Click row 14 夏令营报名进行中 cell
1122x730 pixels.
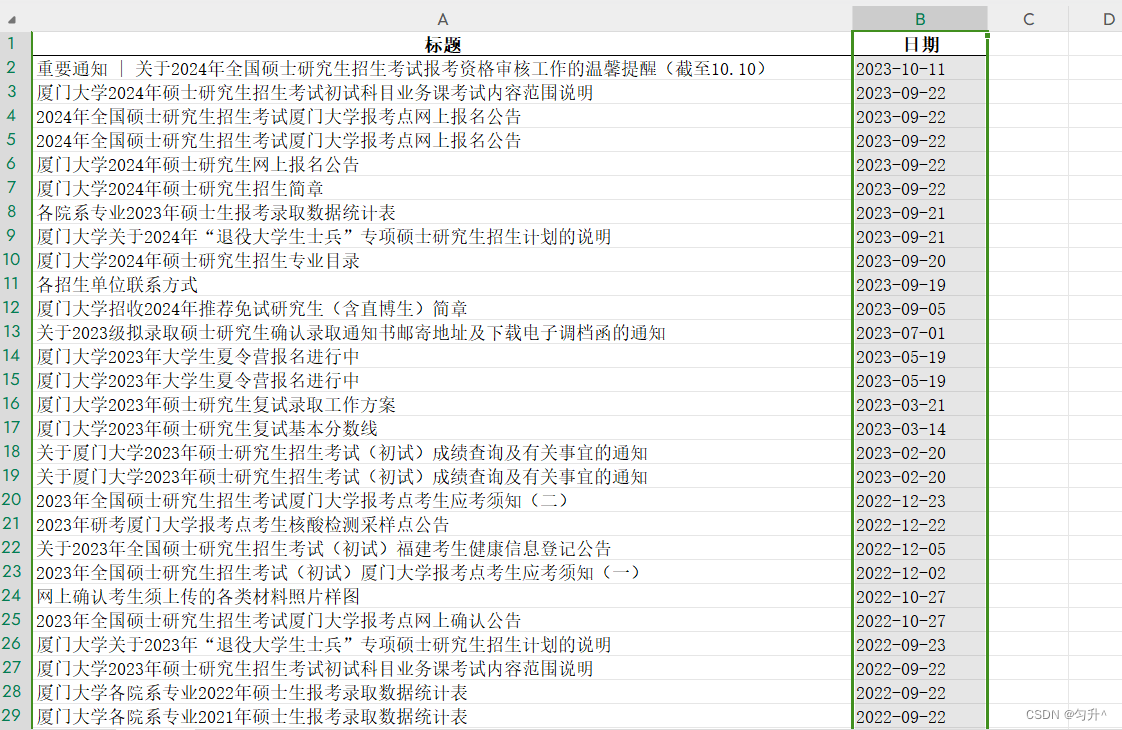(442, 356)
